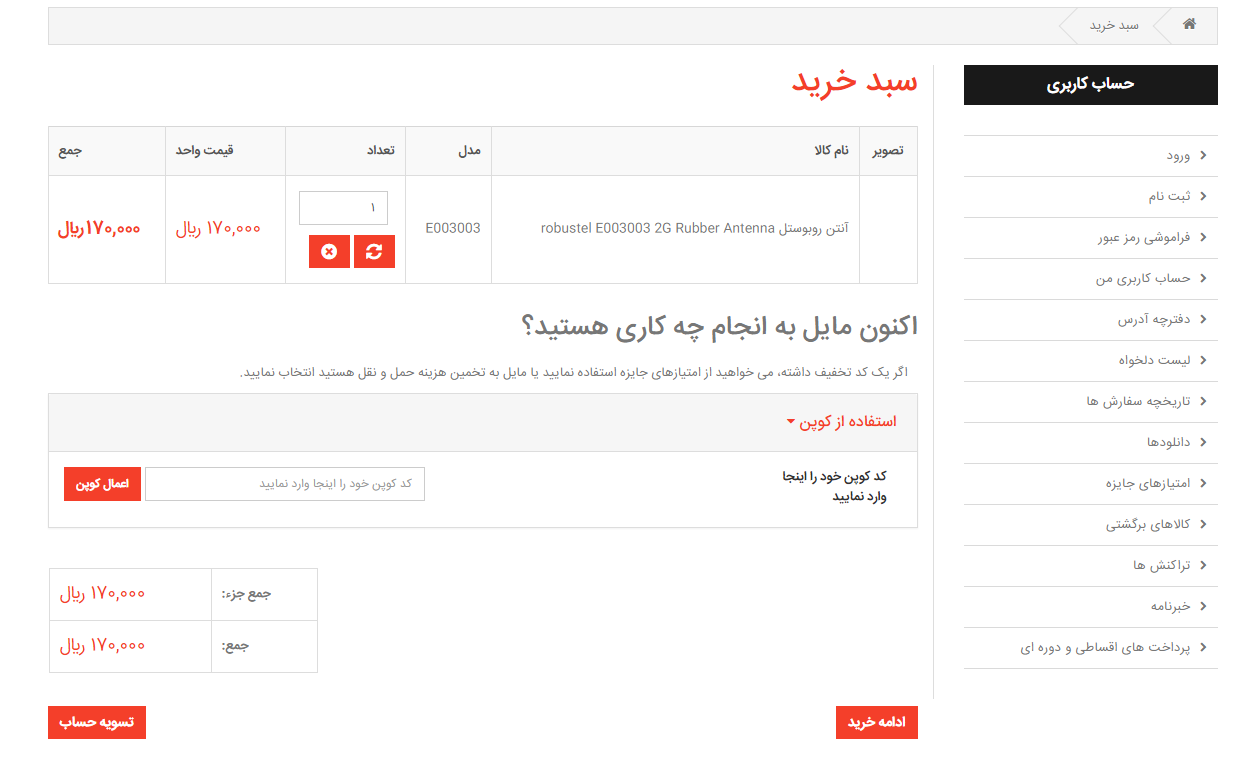This screenshot has width=1243, height=765.
Task: Click the تسویه حساب checkout button
Action: click(x=97, y=723)
